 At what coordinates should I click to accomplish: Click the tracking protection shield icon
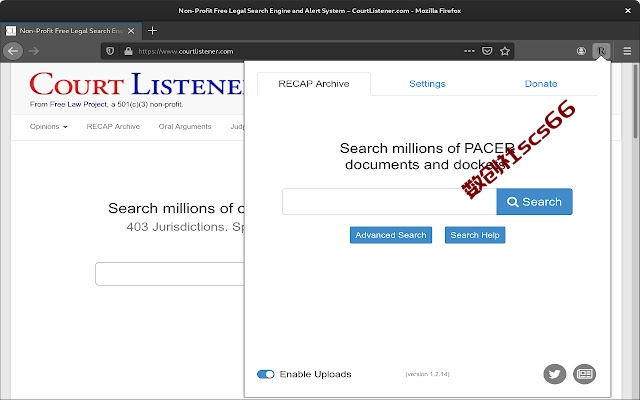(110, 51)
